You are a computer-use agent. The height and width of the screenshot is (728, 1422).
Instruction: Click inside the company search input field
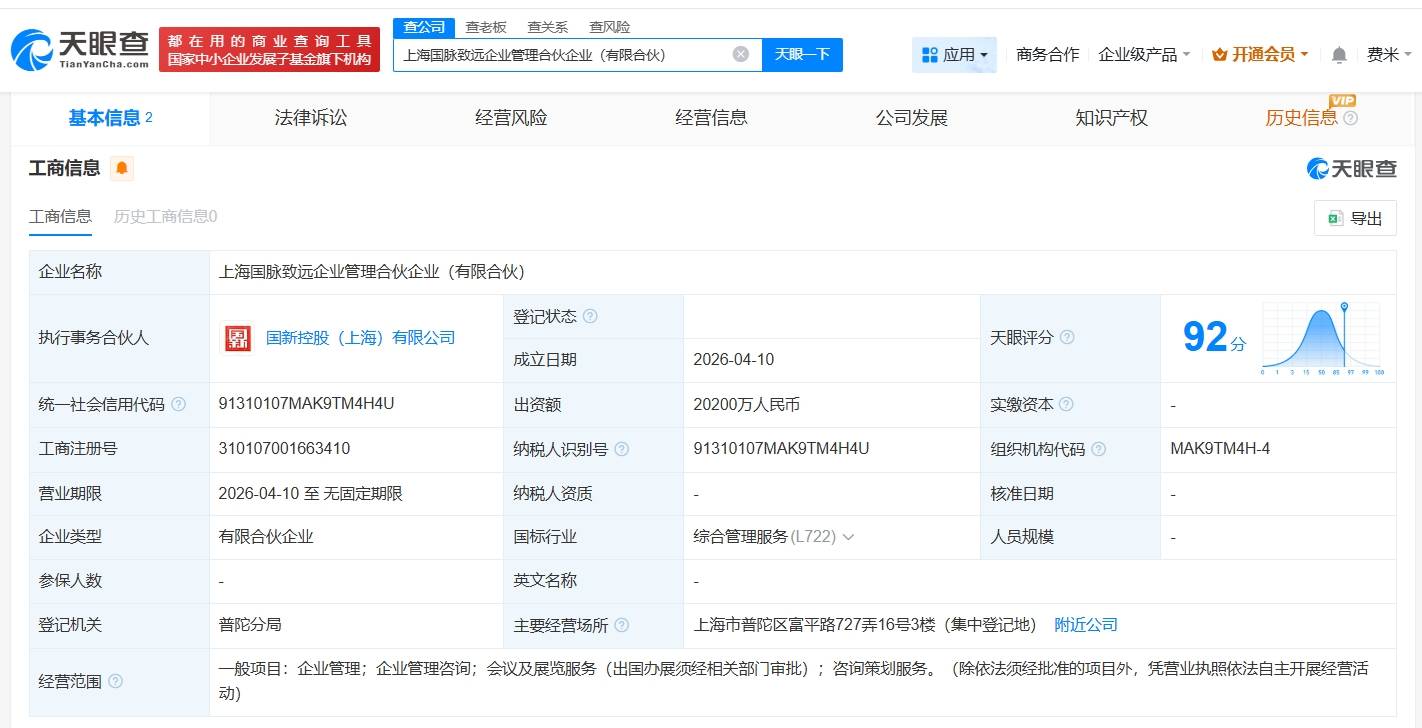pos(570,55)
